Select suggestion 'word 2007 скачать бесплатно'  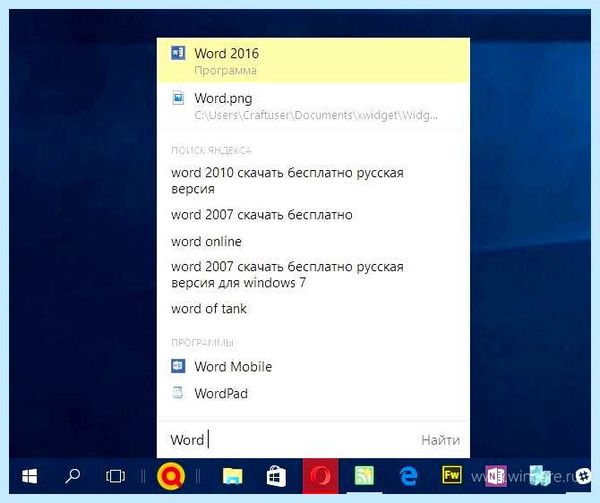pos(262,215)
